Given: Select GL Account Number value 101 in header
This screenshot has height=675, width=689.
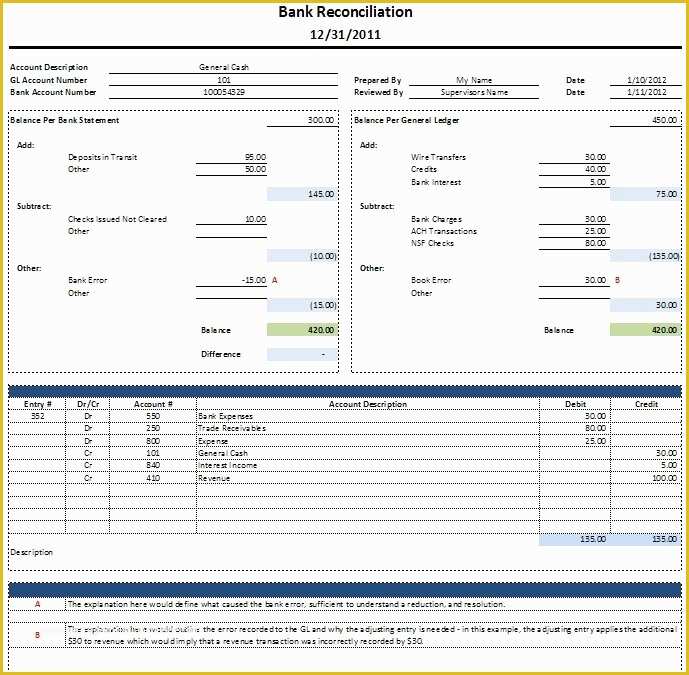Looking at the screenshot, I should click(223, 80).
